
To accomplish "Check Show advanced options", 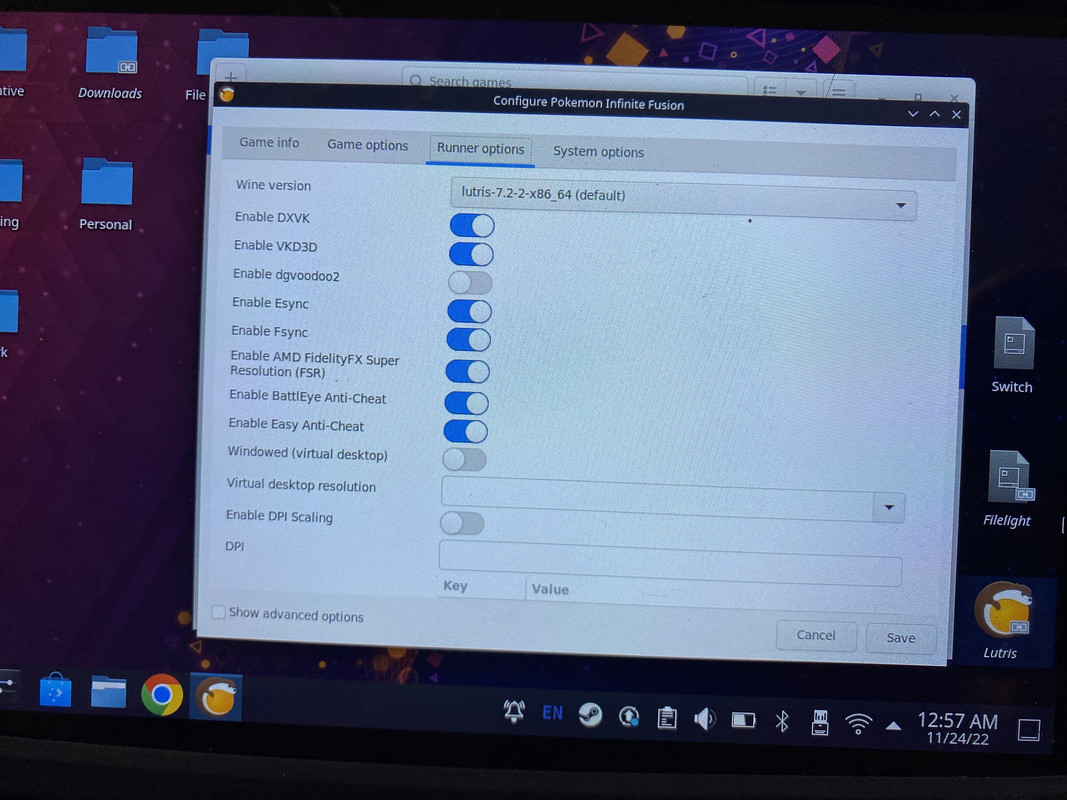I will (x=218, y=612).
